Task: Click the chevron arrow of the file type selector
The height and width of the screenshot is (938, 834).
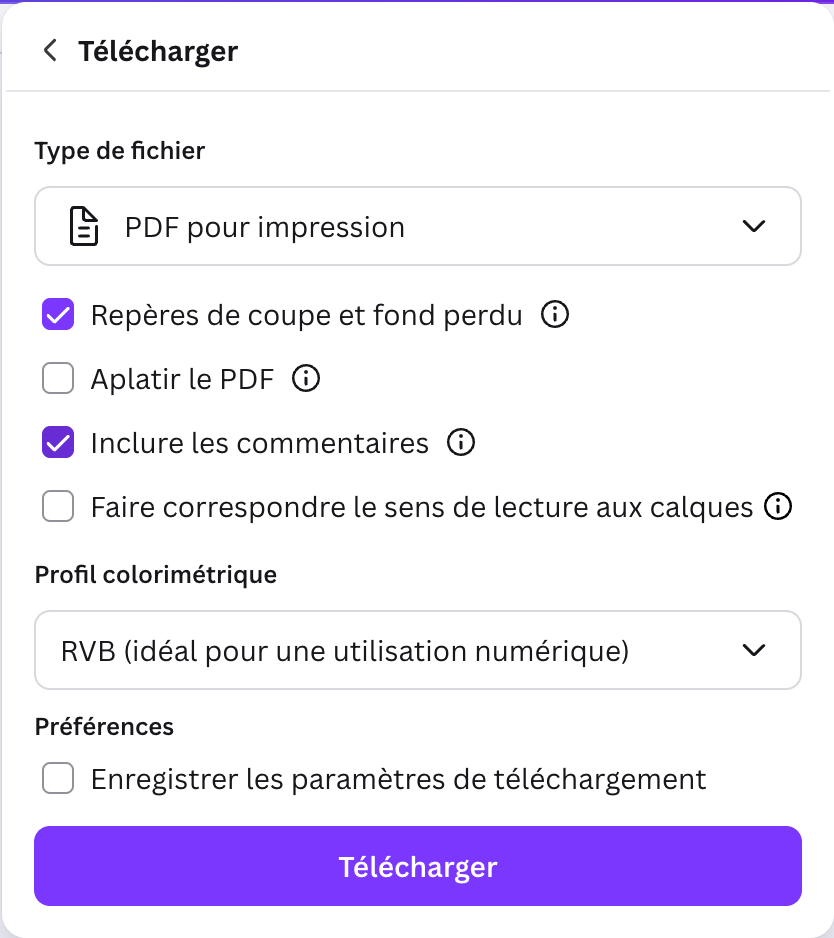Action: (x=754, y=227)
